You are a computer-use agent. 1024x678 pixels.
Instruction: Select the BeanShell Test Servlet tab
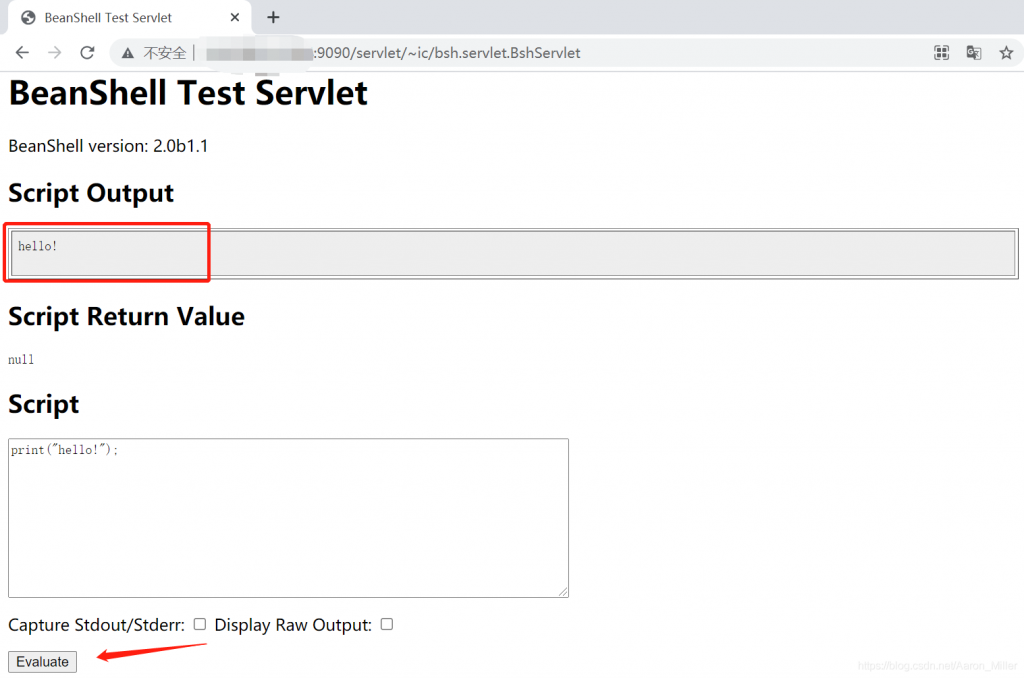(x=108, y=18)
